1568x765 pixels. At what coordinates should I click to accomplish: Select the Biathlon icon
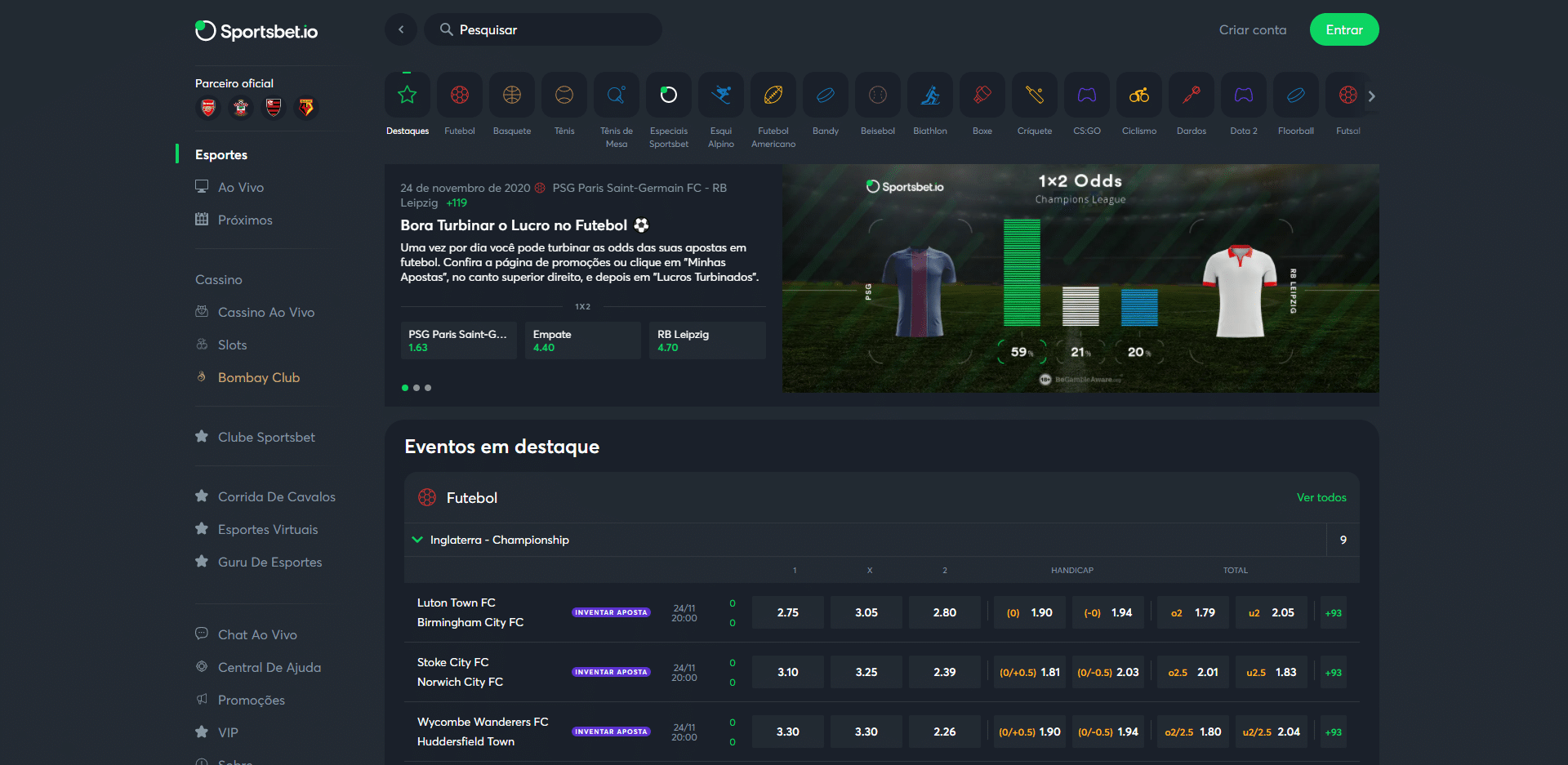(x=930, y=96)
